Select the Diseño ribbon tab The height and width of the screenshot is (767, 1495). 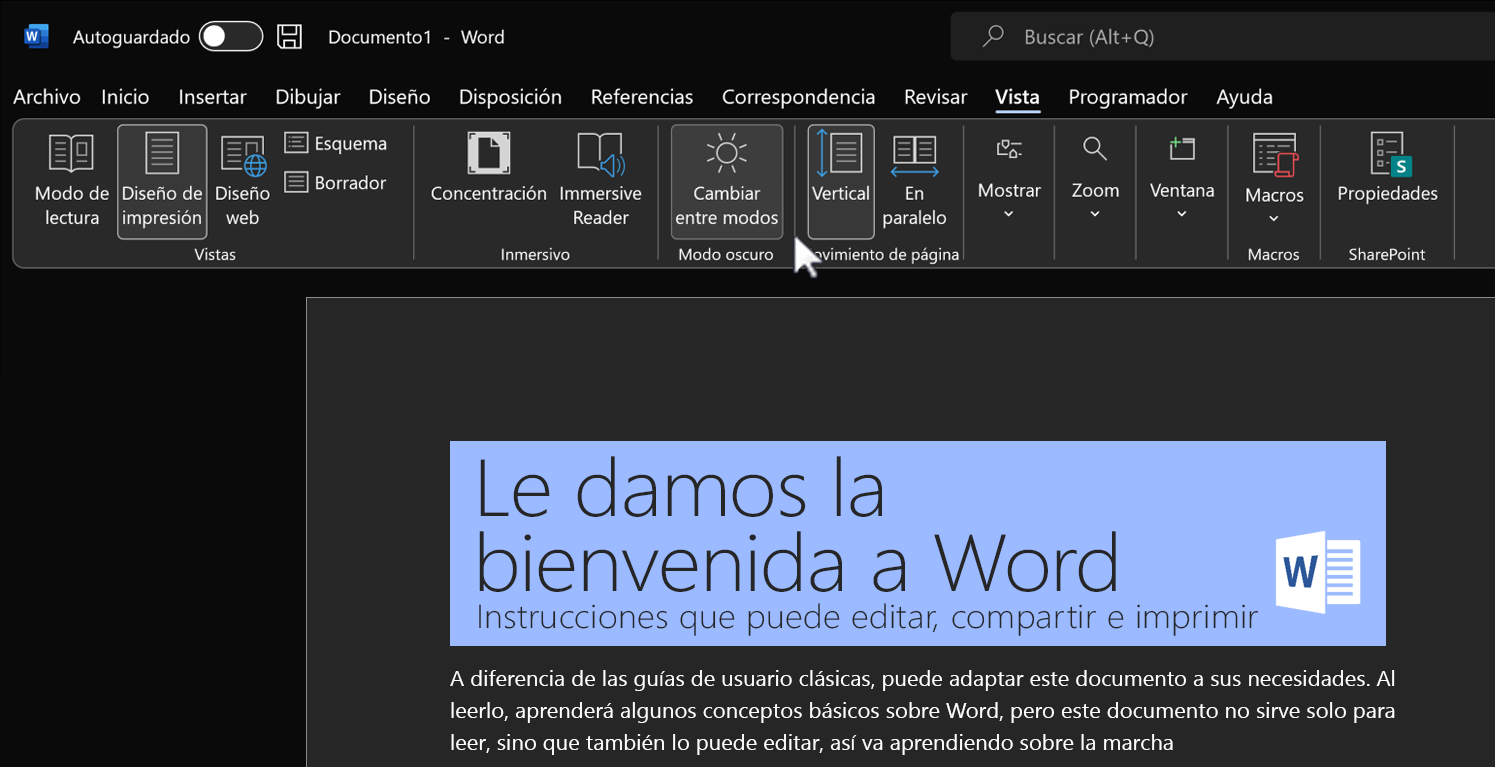coord(399,97)
